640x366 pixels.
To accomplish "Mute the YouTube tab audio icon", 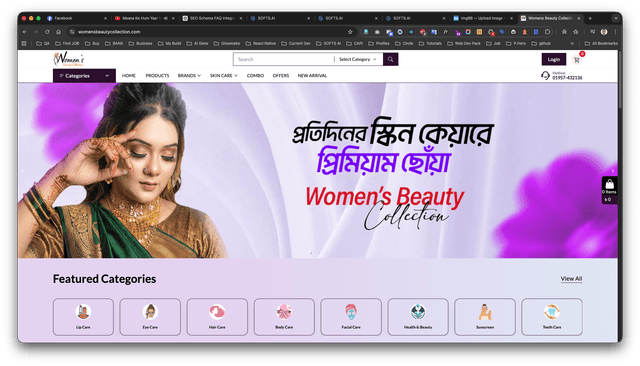I will [166, 18].
